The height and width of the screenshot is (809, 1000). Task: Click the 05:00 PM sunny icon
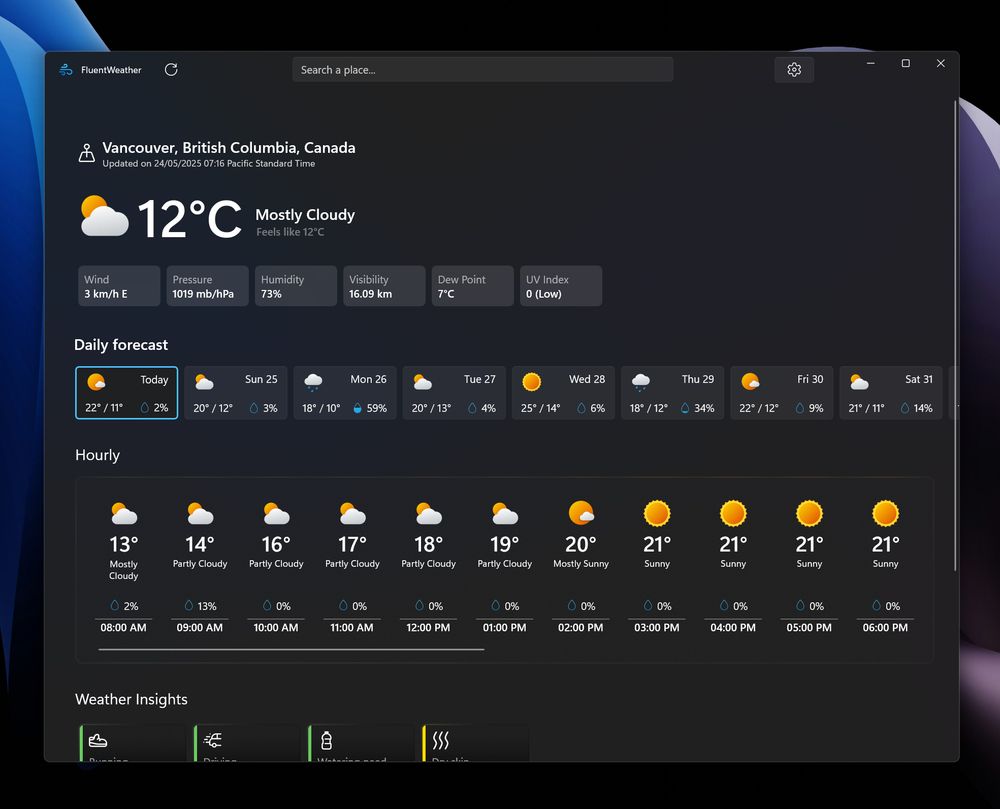click(809, 513)
